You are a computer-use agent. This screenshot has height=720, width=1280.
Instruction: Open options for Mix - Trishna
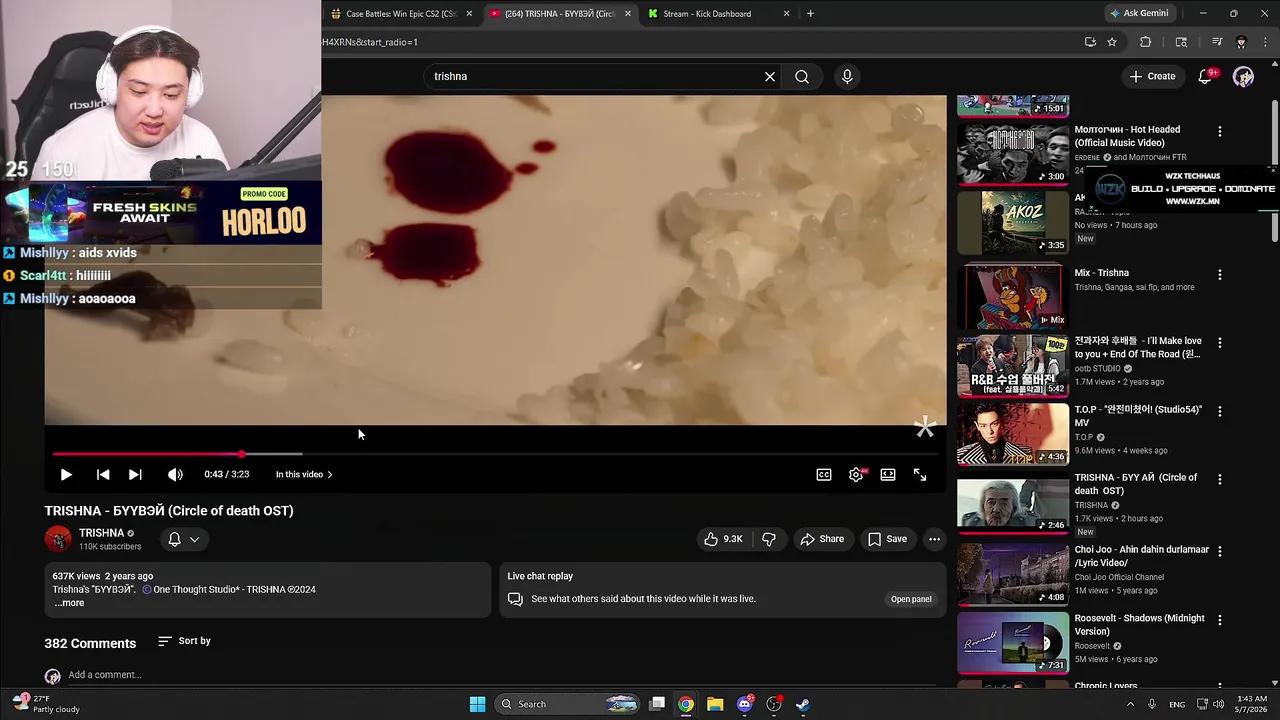coord(1219,274)
